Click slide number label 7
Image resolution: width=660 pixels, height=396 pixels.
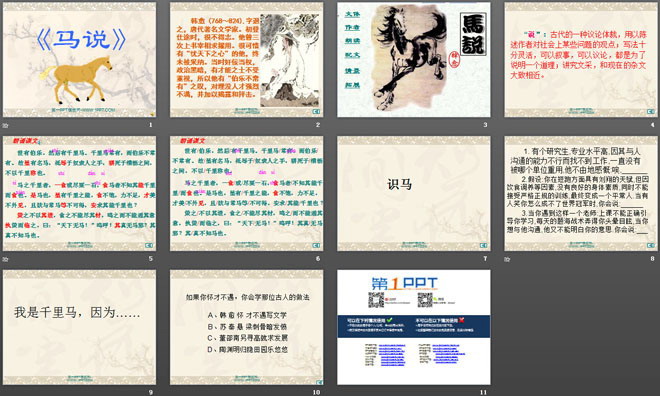(485, 259)
